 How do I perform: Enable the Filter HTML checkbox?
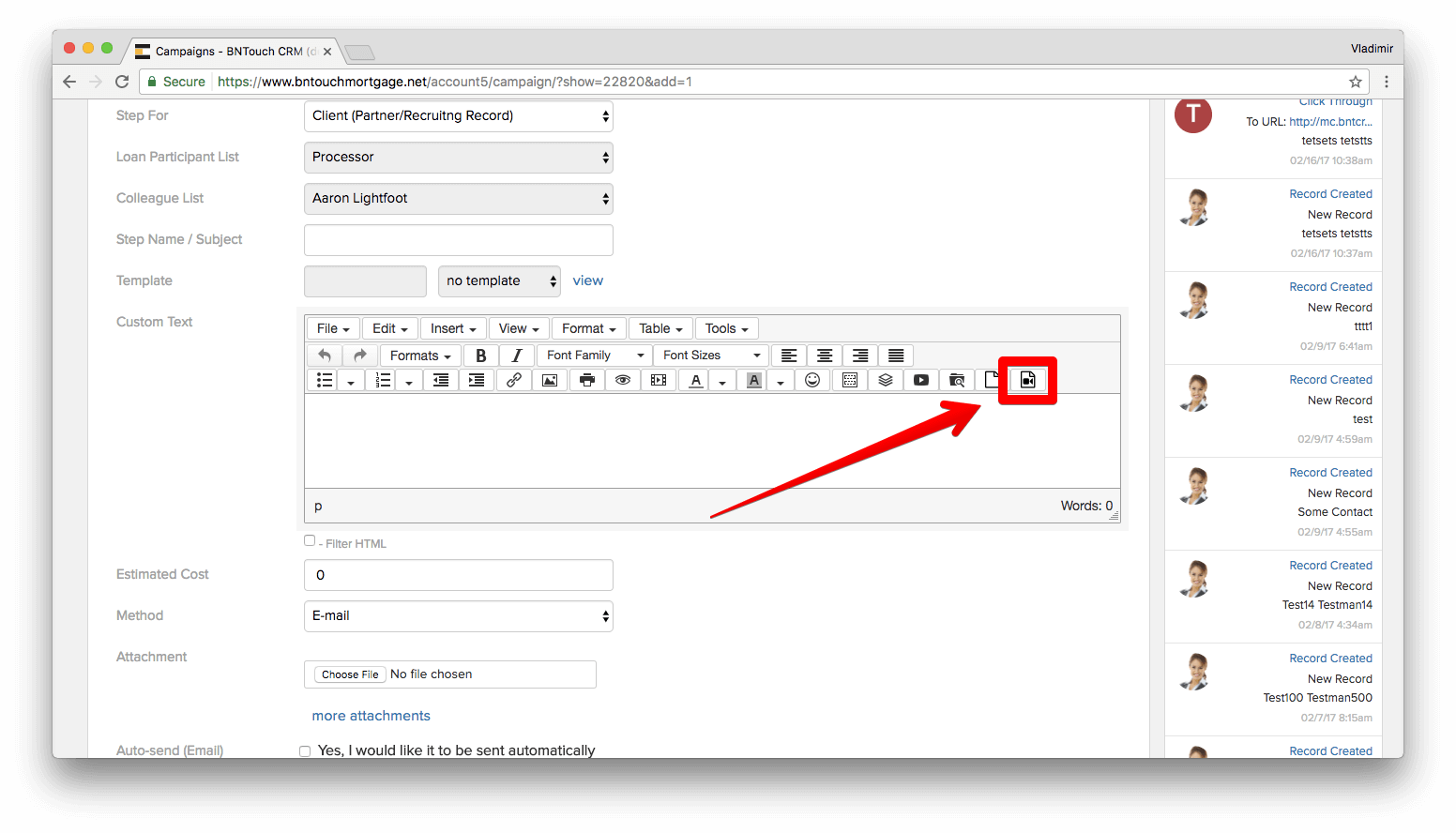[310, 540]
